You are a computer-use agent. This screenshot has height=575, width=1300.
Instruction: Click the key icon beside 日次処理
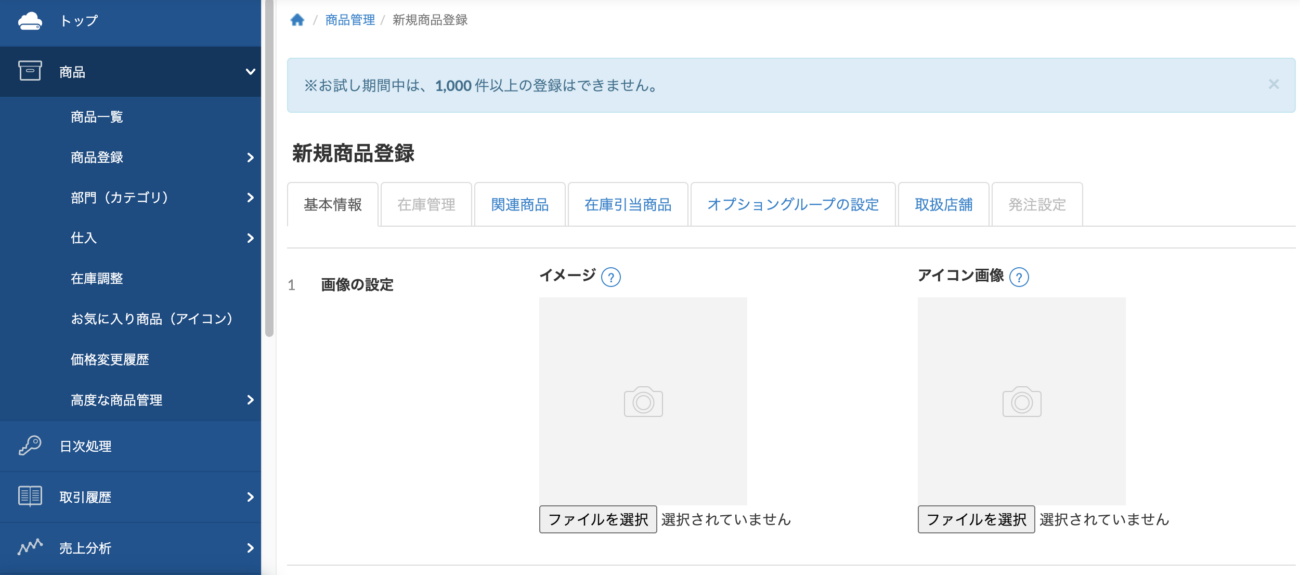point(30,446)
